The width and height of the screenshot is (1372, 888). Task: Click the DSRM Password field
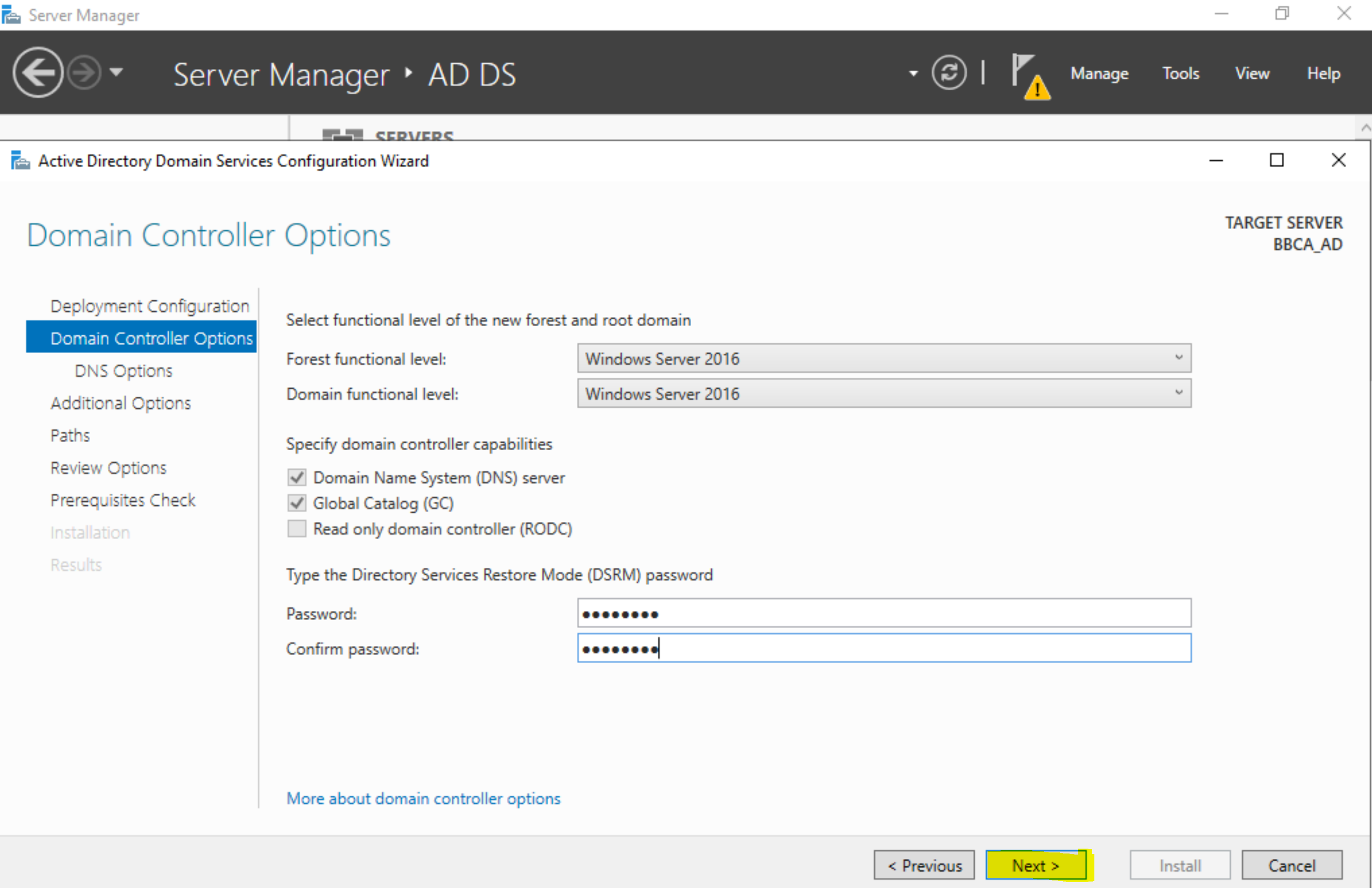[x=884, y=613]
